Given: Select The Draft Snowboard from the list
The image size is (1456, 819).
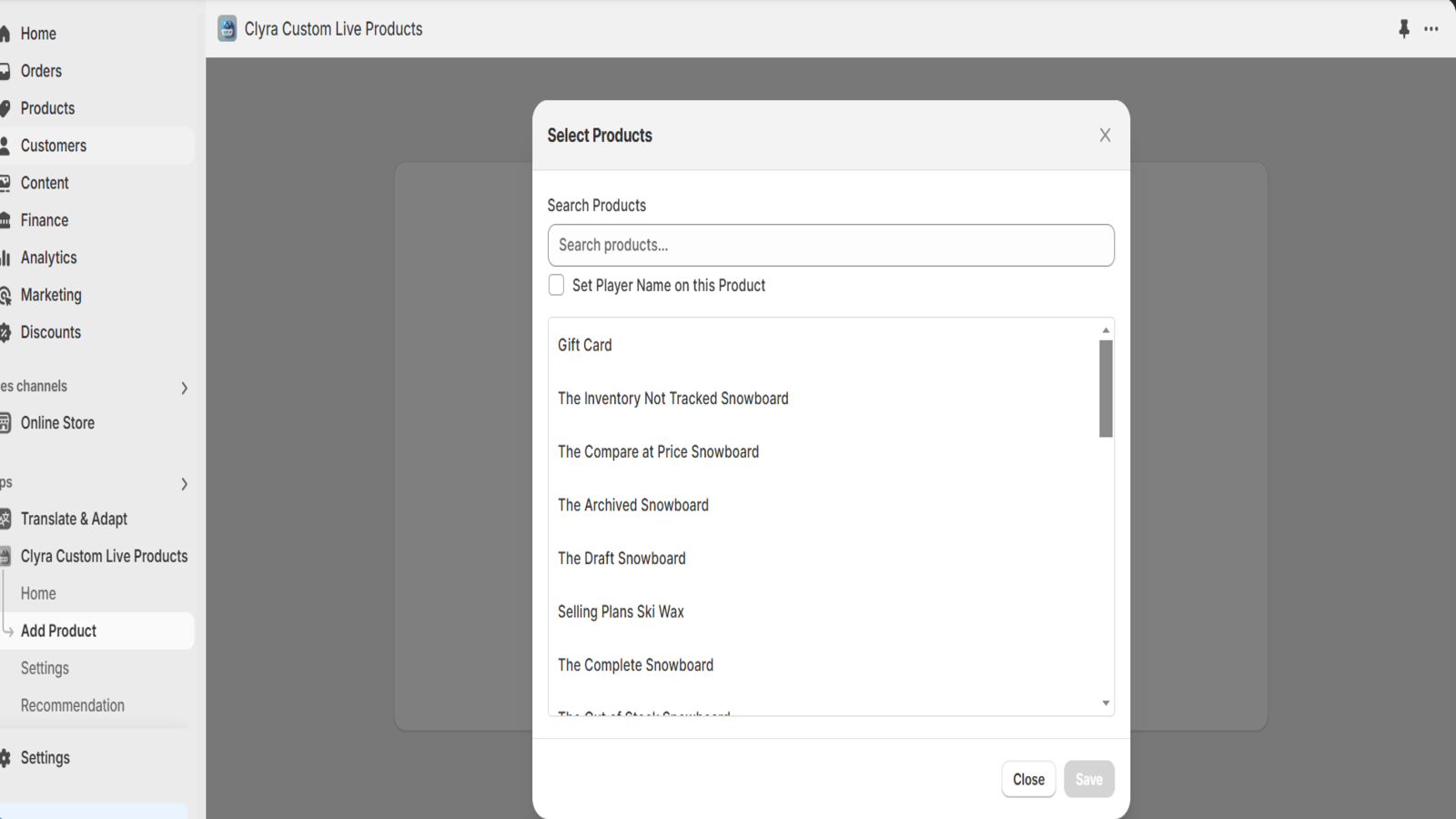Looking at the screenshot, I should 622,558.
